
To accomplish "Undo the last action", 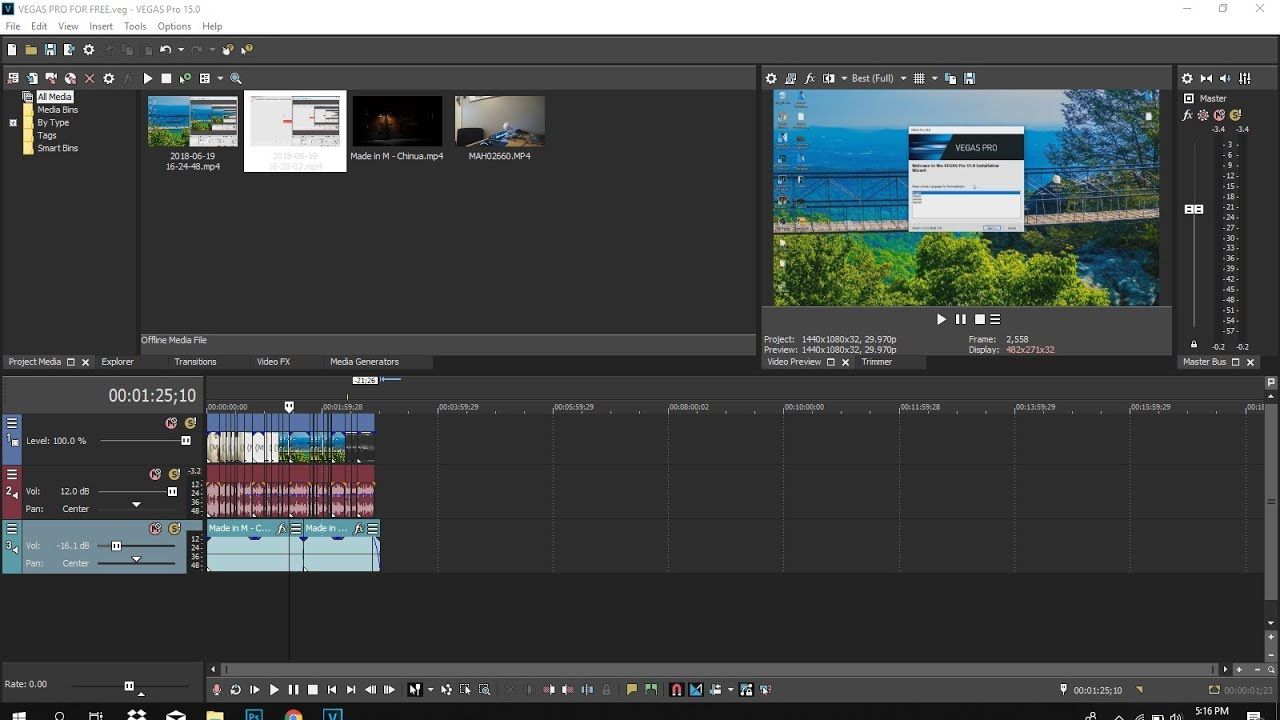I will pyautogui.click(x=165, y=49).
